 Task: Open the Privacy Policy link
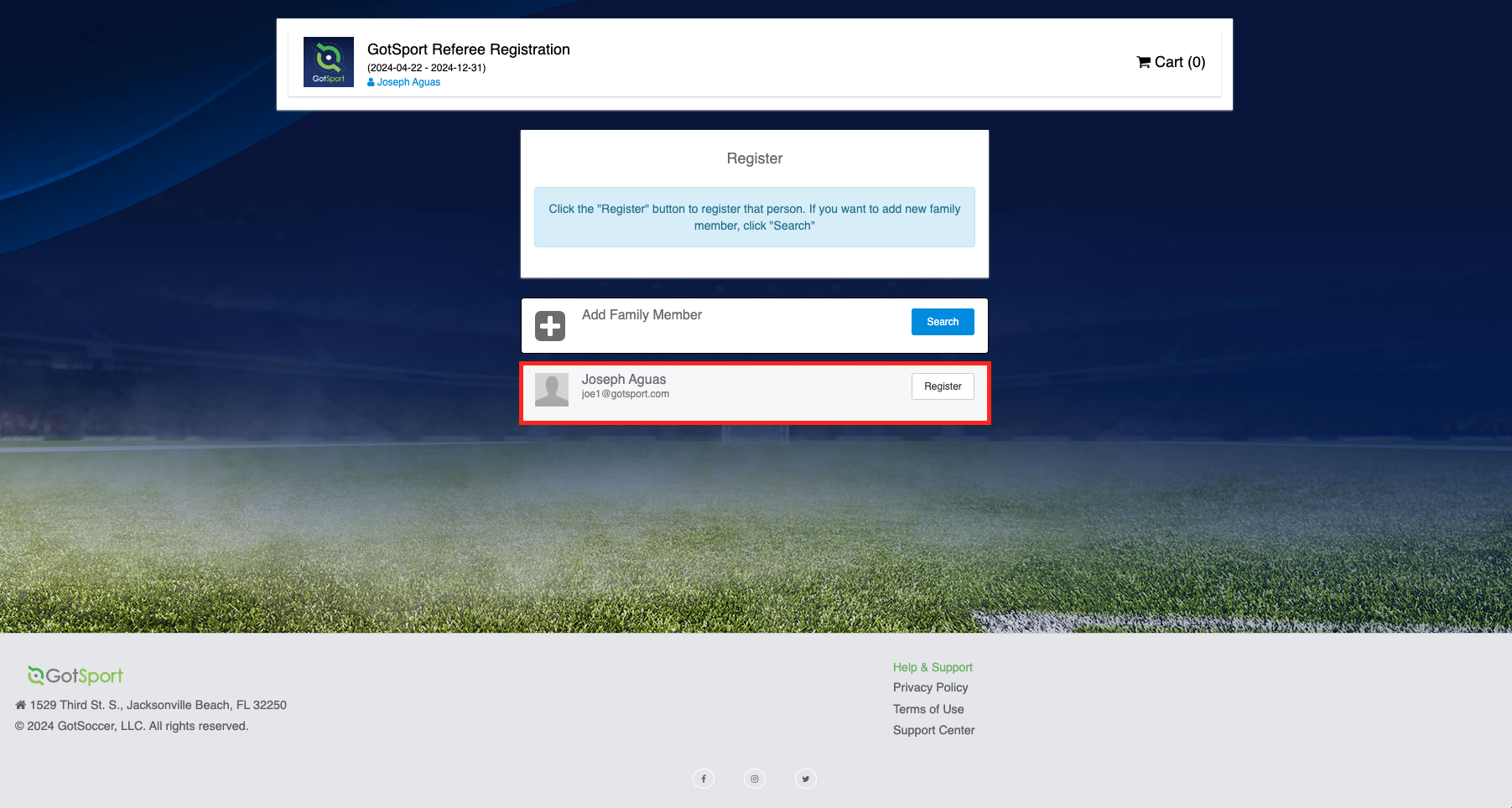click(930, 687)
